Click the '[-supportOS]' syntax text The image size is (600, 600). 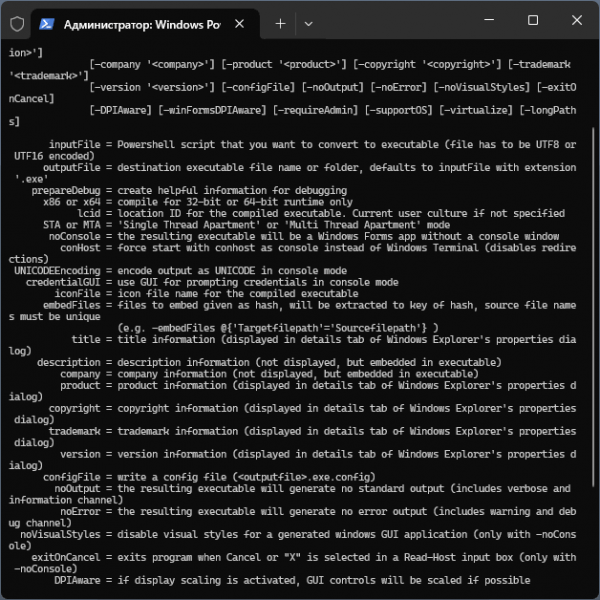pyautogui.click(x=398, y=110)
